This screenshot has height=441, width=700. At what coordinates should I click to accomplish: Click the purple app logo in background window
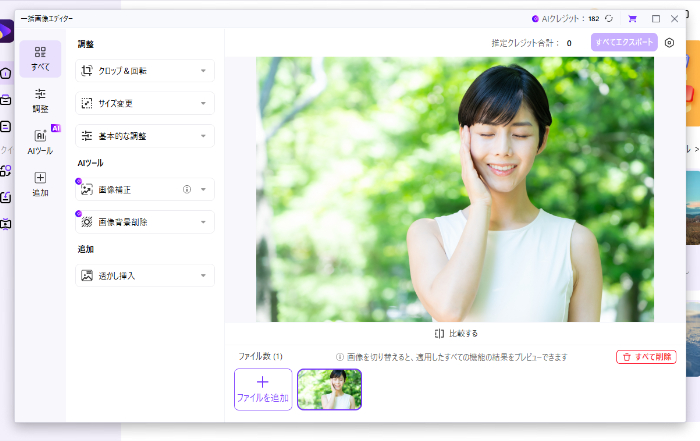click(x=6, y=31)
